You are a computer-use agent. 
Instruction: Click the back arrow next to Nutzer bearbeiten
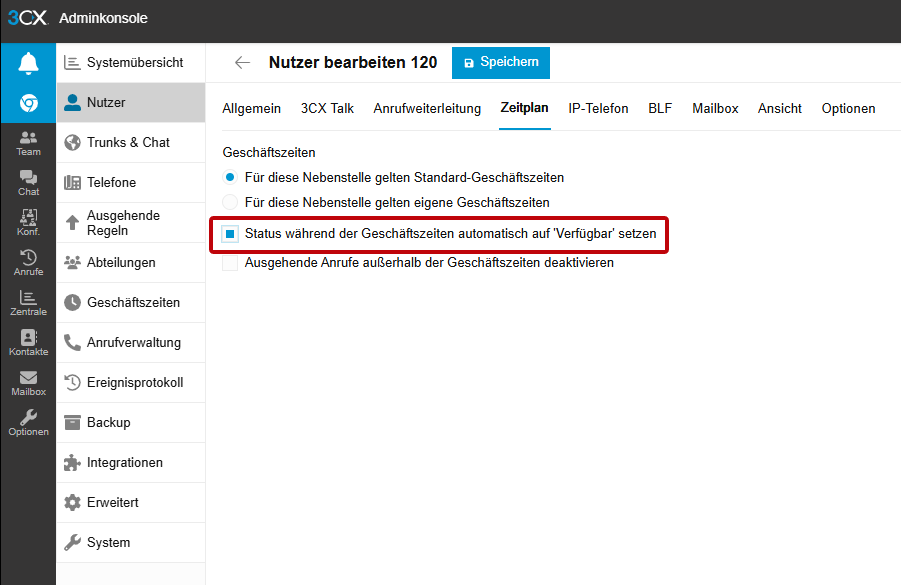coord(242,63)
